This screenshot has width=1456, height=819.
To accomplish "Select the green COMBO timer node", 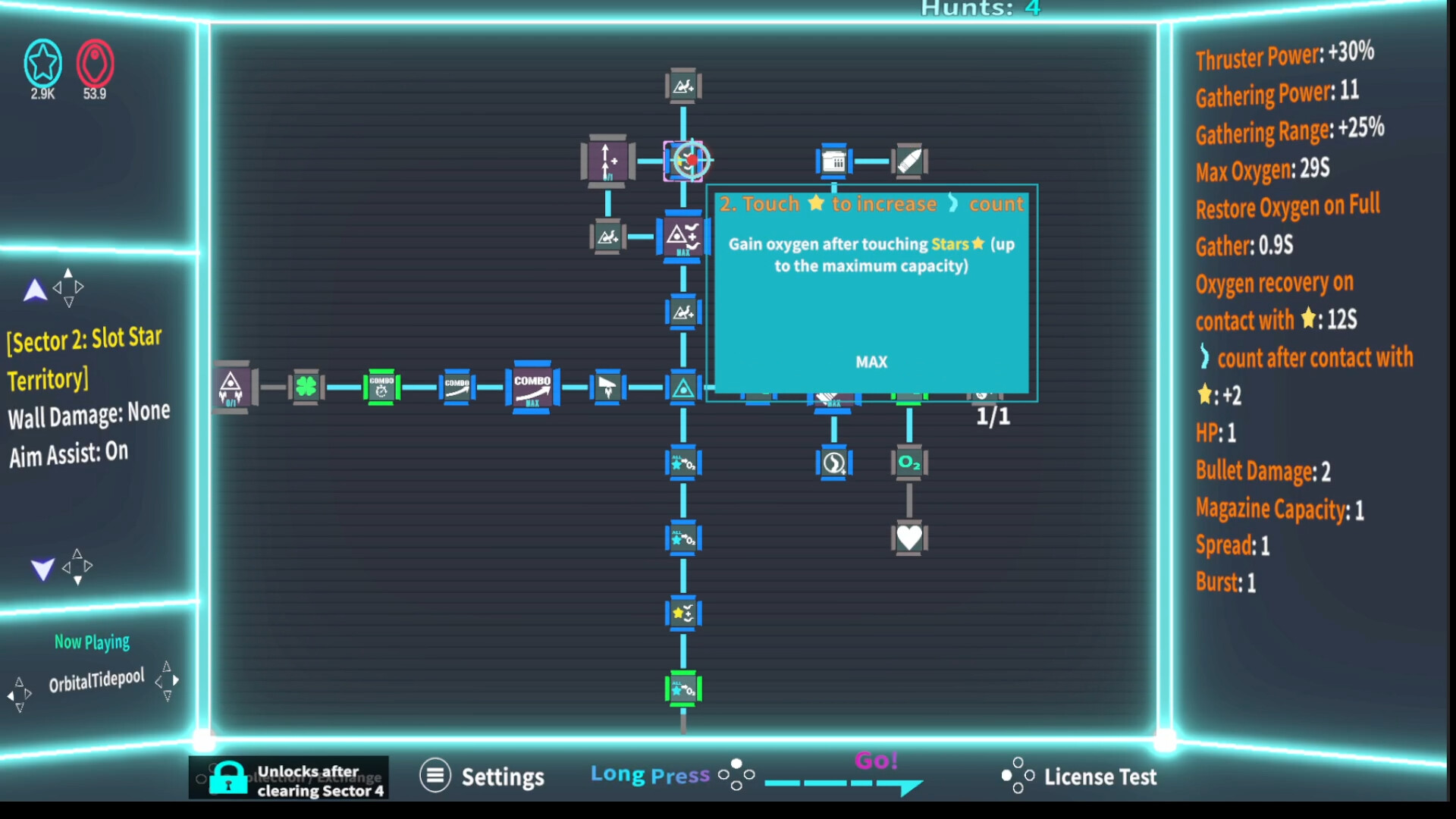I will pos(381,388).
